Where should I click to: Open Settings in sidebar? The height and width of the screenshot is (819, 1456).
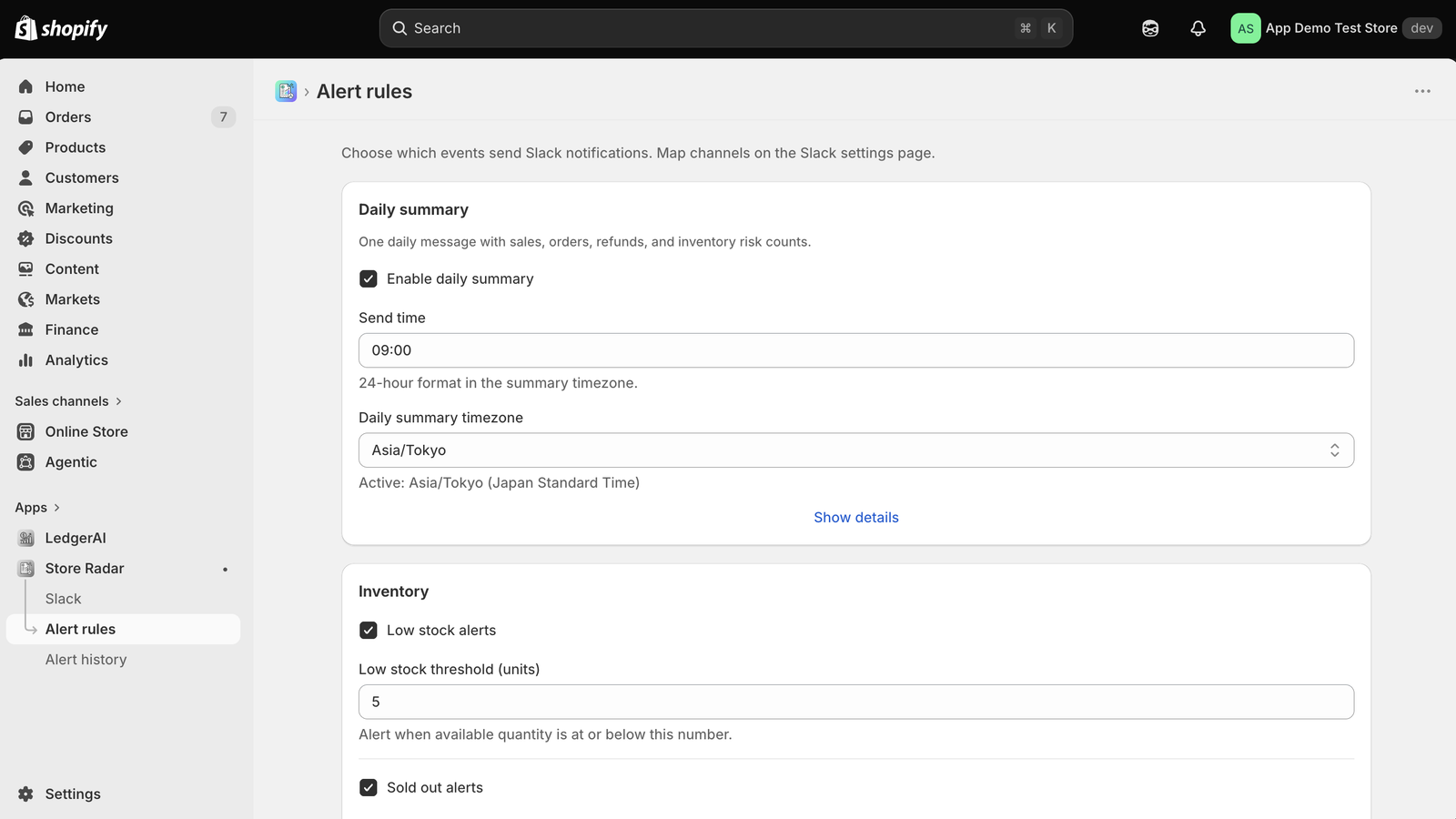pos(73,794)
